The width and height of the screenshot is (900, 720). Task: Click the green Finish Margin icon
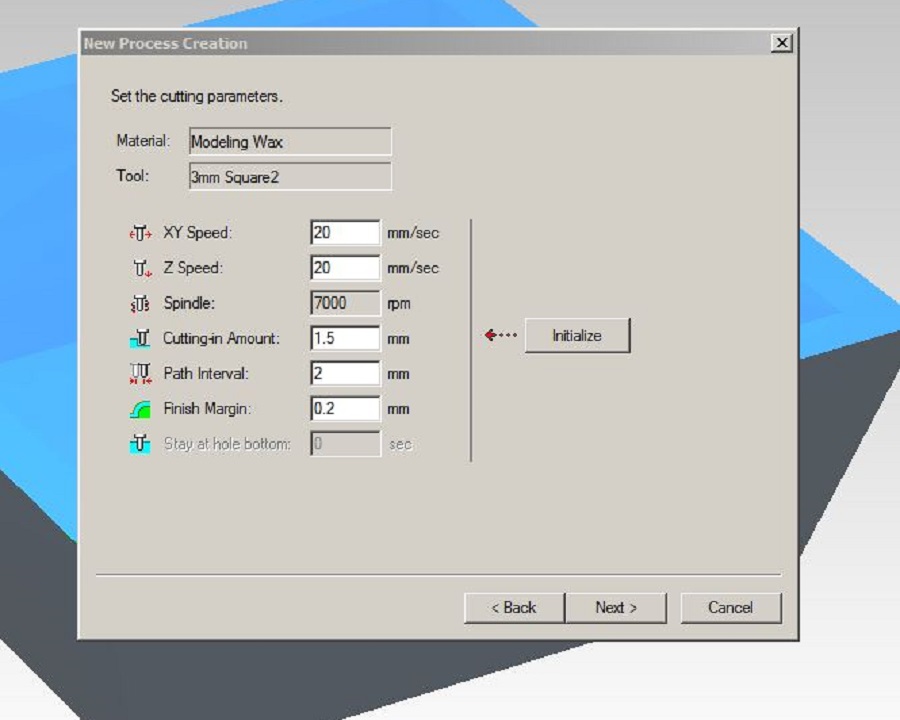pos(141,409)
